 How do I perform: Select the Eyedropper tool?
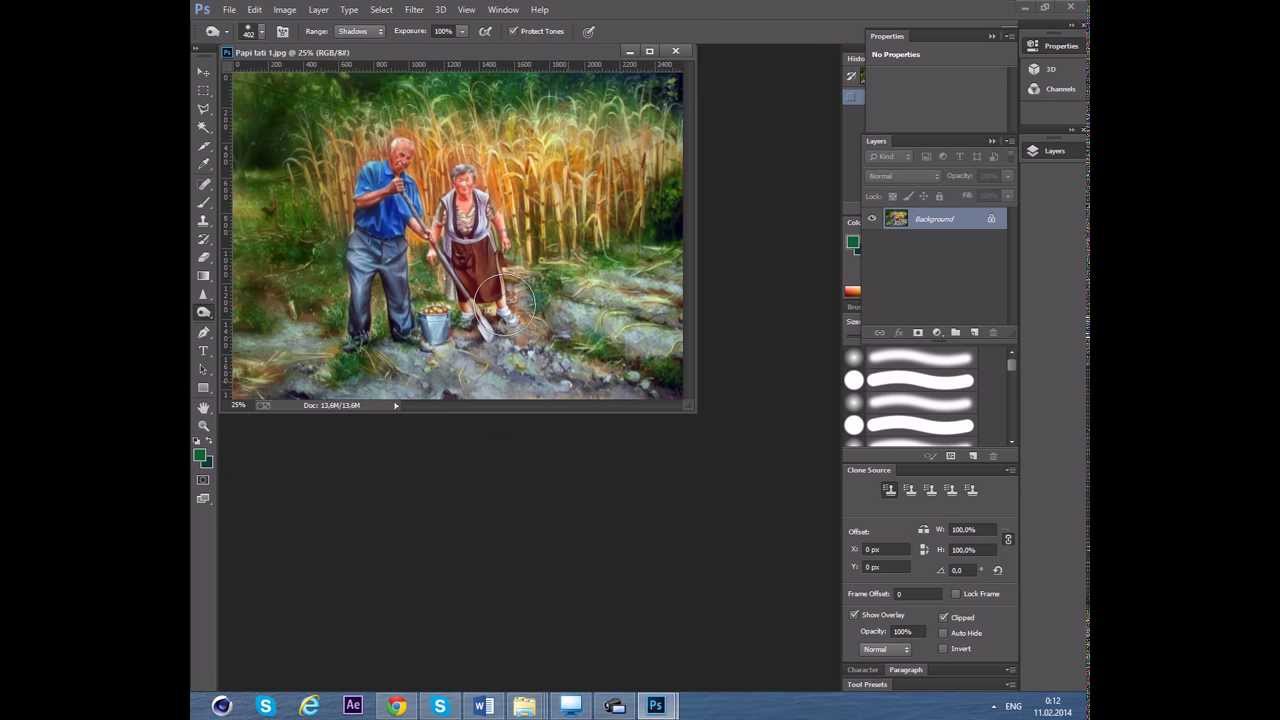(x=204, y=164)
